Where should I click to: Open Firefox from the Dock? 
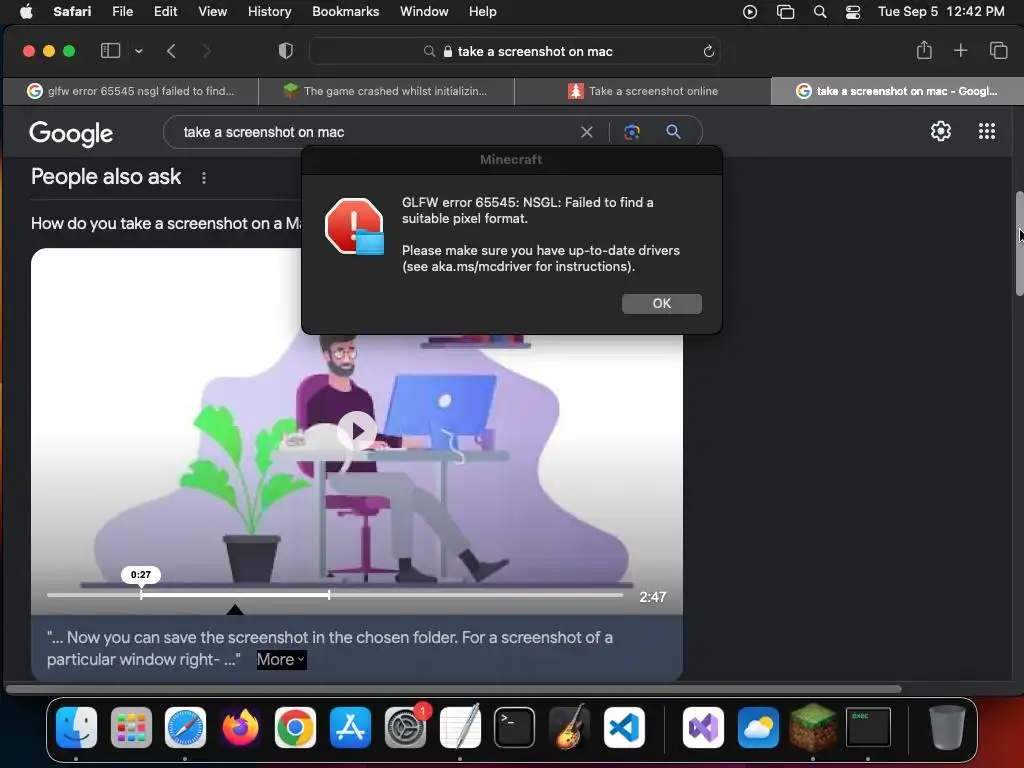coord(240,727)
